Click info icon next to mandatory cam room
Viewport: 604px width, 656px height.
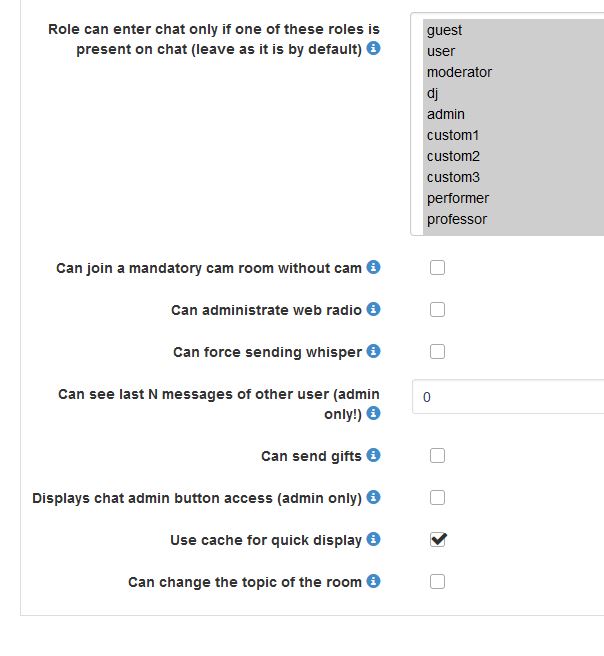click(373, 267)
